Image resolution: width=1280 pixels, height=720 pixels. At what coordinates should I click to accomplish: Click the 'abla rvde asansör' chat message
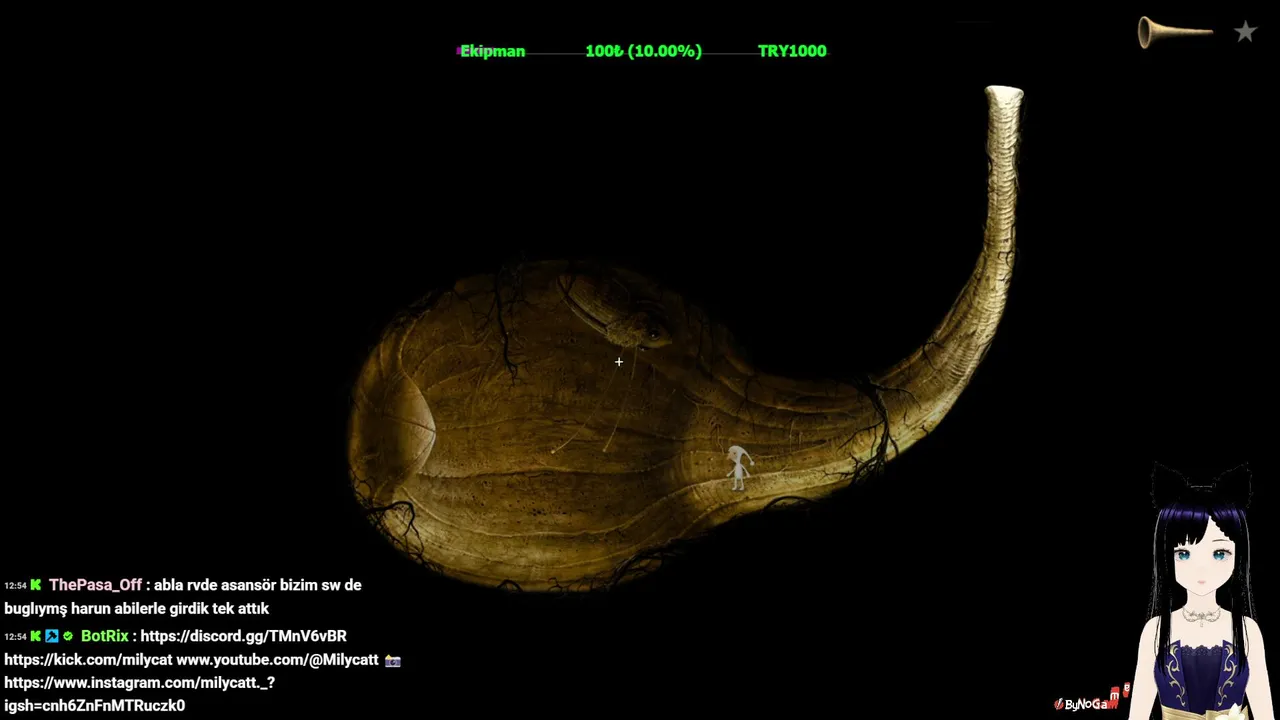click(x=183, y=597)
